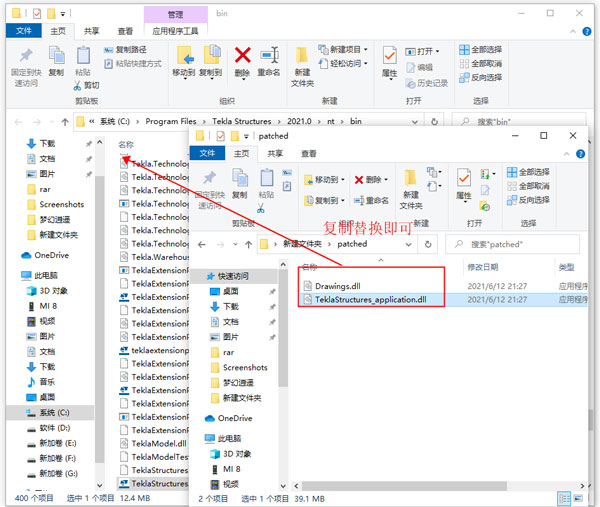Click the patched window search box
This screenshot has height=507, width=600.
pos(512,244)
